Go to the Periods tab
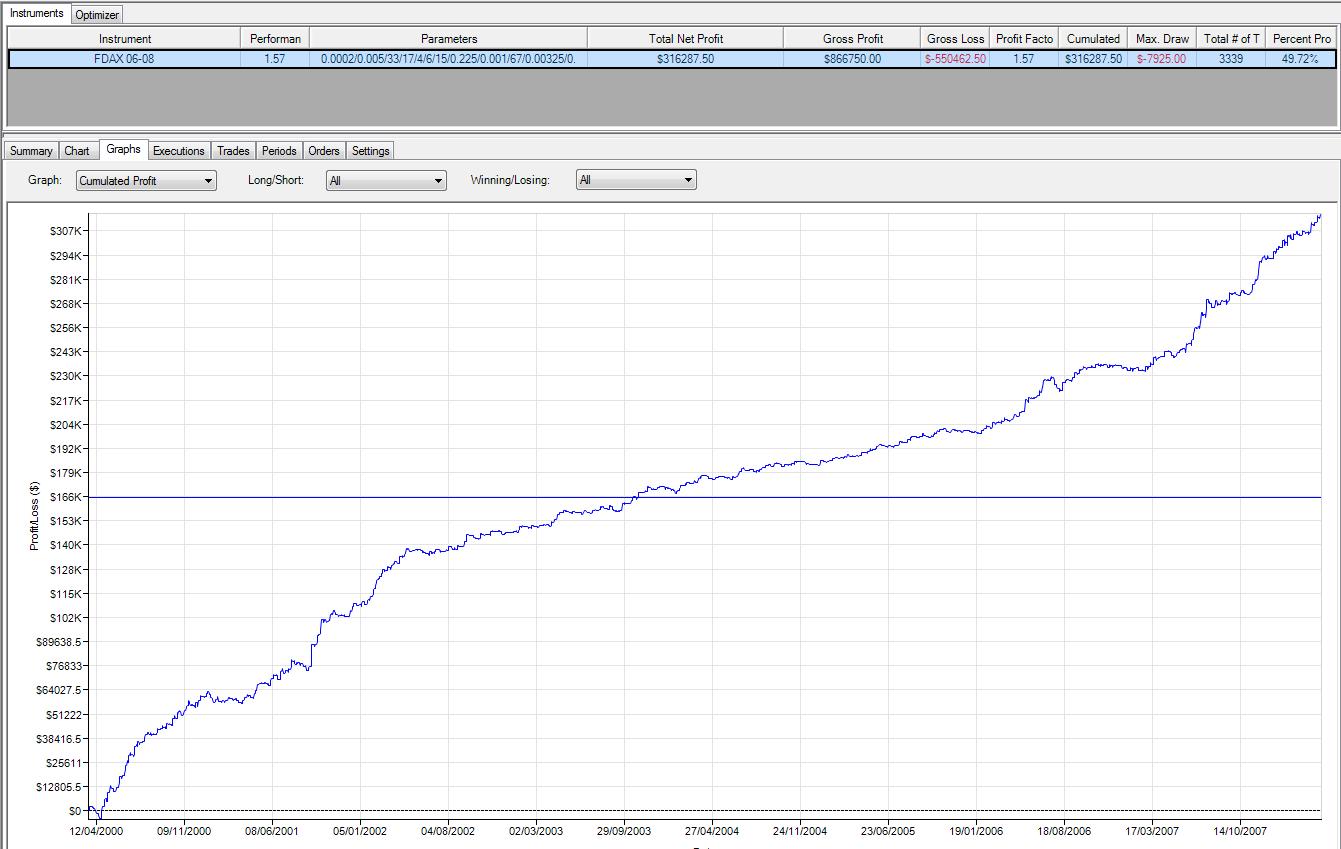This screenshot has height=849, width=1341. [279, 151]
